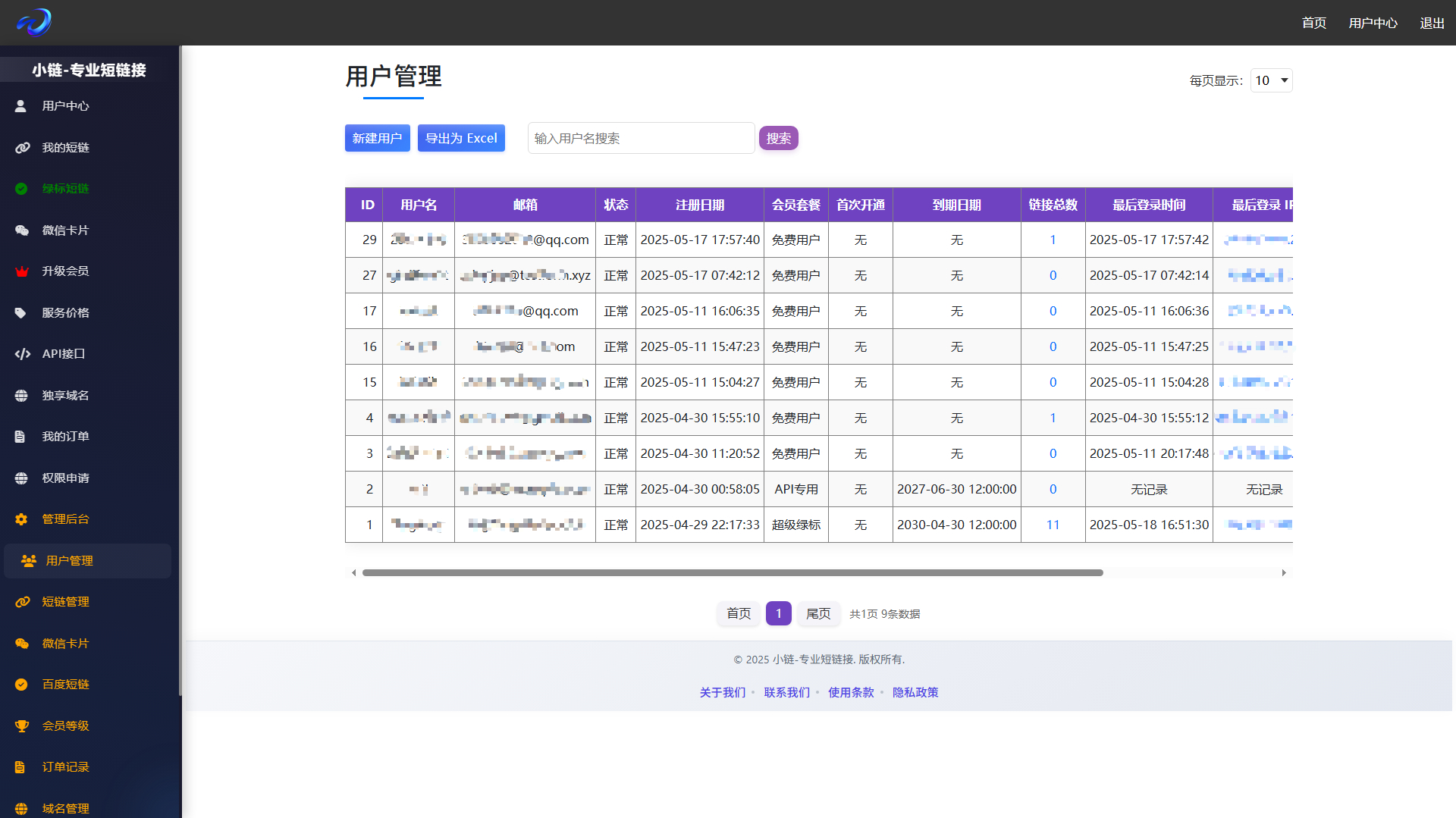This screenshot has width=1456, height=818.
Task: Select 短链管理 in the admin sidebar
Action: 65,602
